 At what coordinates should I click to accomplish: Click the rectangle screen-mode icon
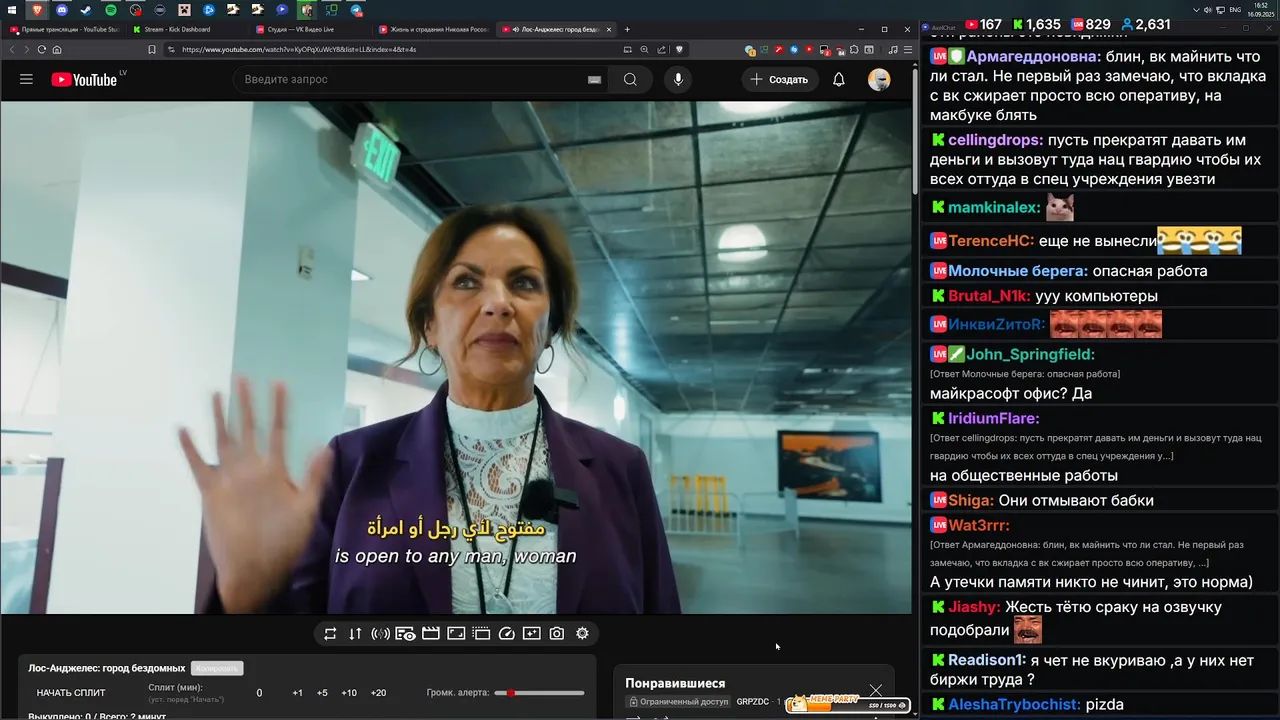(456, 633)
